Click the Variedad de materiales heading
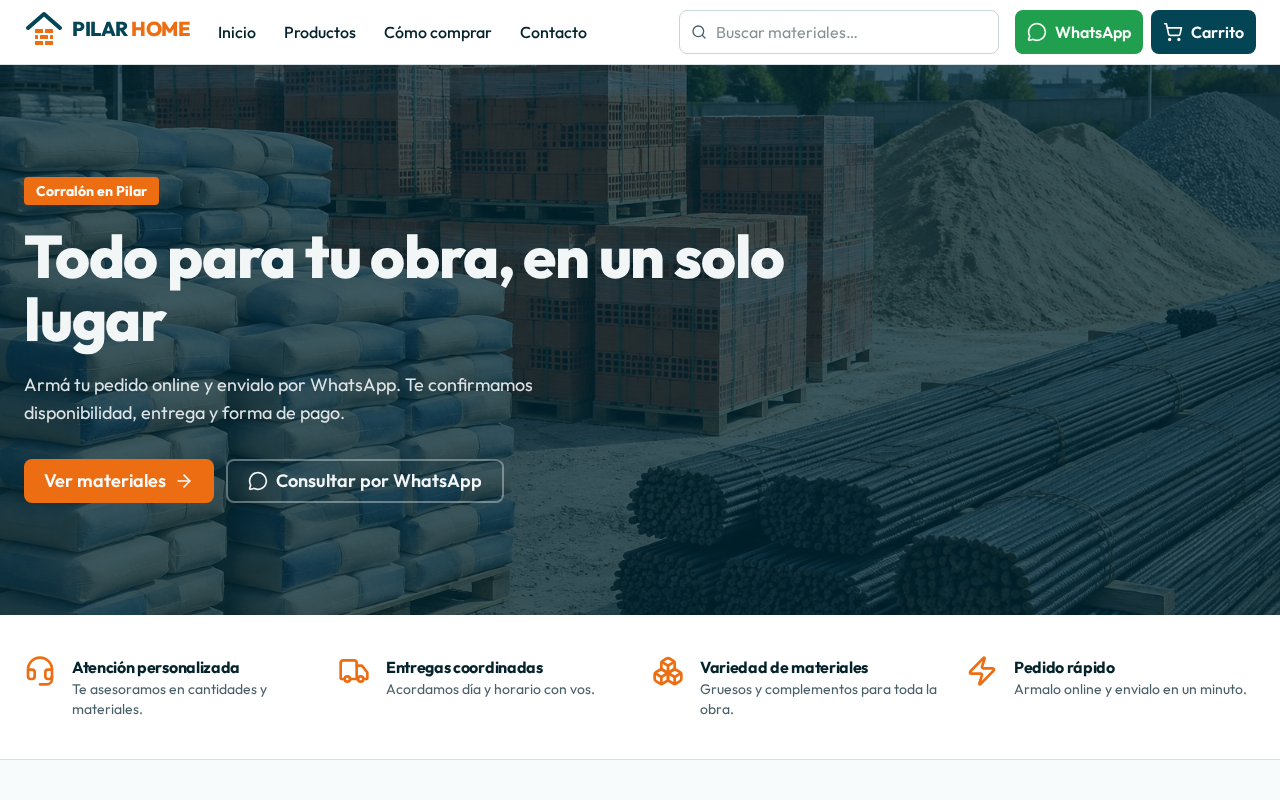 point(784,667)
